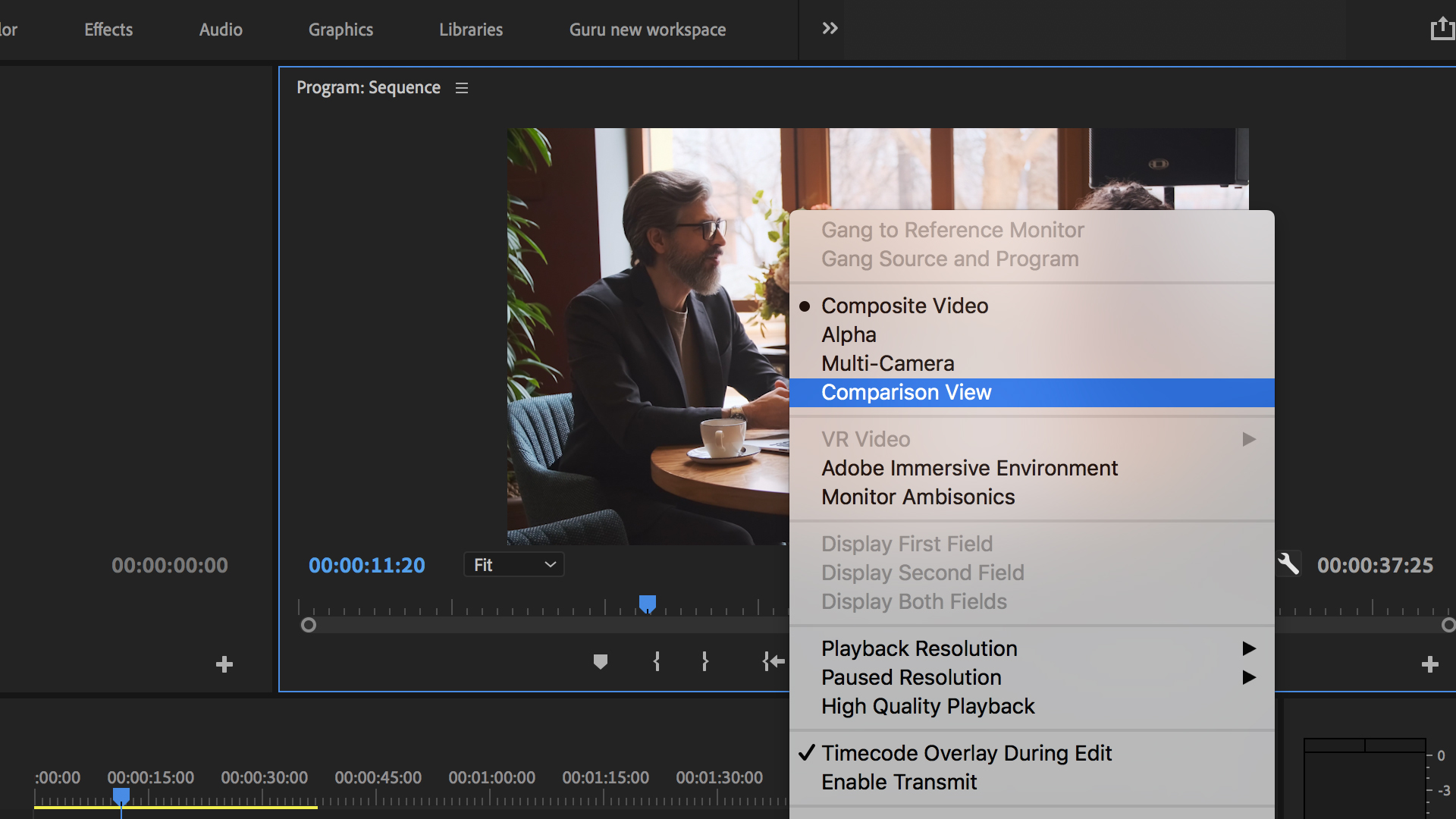Click the workspace overflow chevron icon
This screenshot has height=819, width=1456.
click(830, 28)
